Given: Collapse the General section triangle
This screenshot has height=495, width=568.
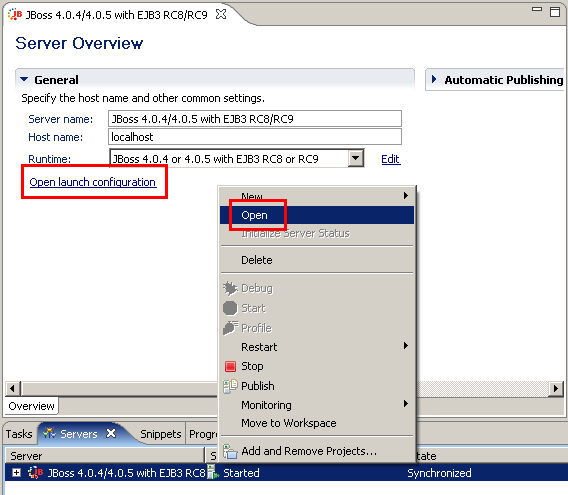Looking at the screenshot, I should click(24, 79).
